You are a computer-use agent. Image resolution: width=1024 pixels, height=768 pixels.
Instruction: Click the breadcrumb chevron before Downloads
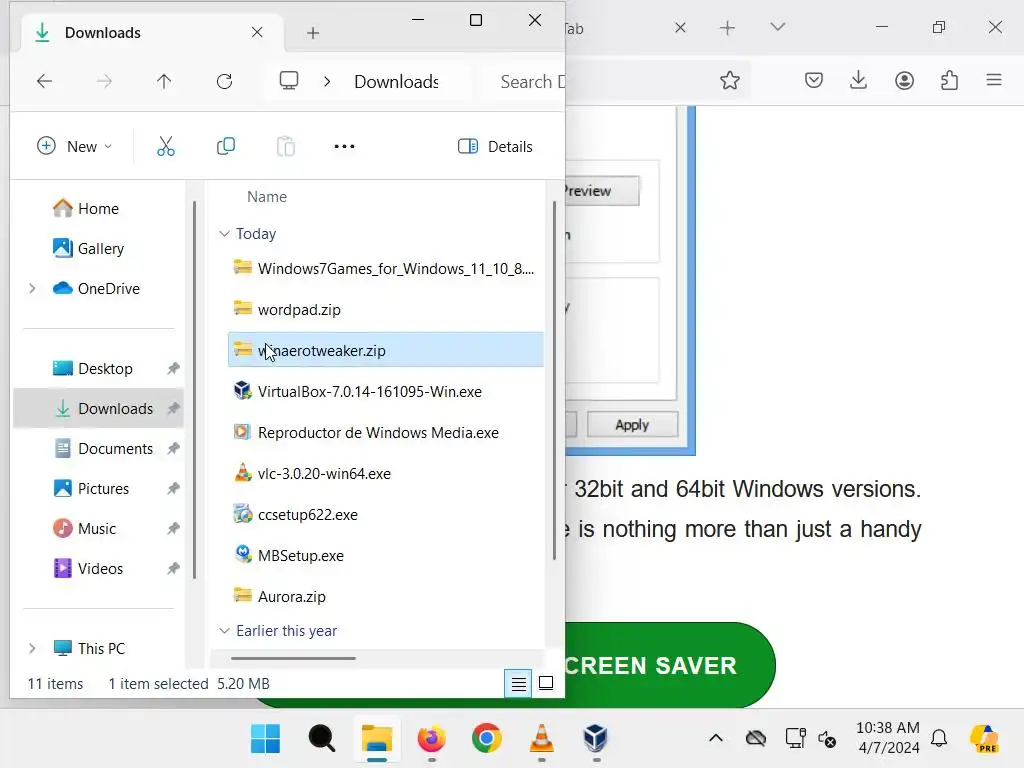pos(327,82)
